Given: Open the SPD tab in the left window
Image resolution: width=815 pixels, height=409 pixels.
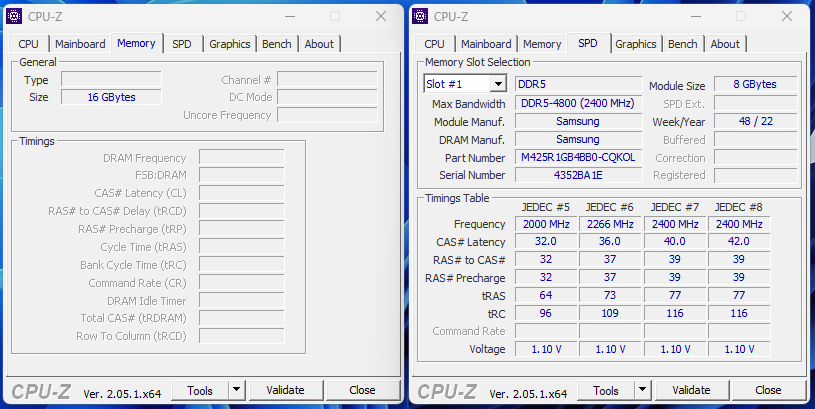Looking at the screenshot, I should click(182, 44).
